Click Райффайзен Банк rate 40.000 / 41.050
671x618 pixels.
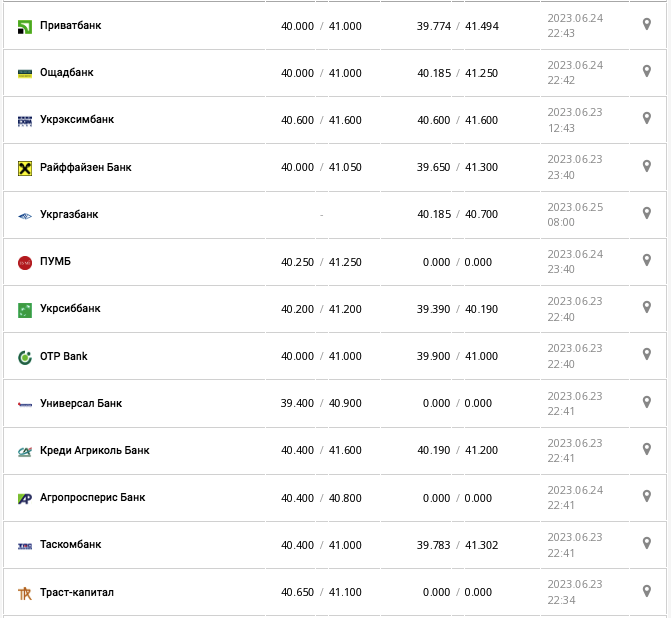[x=321, y=168]
